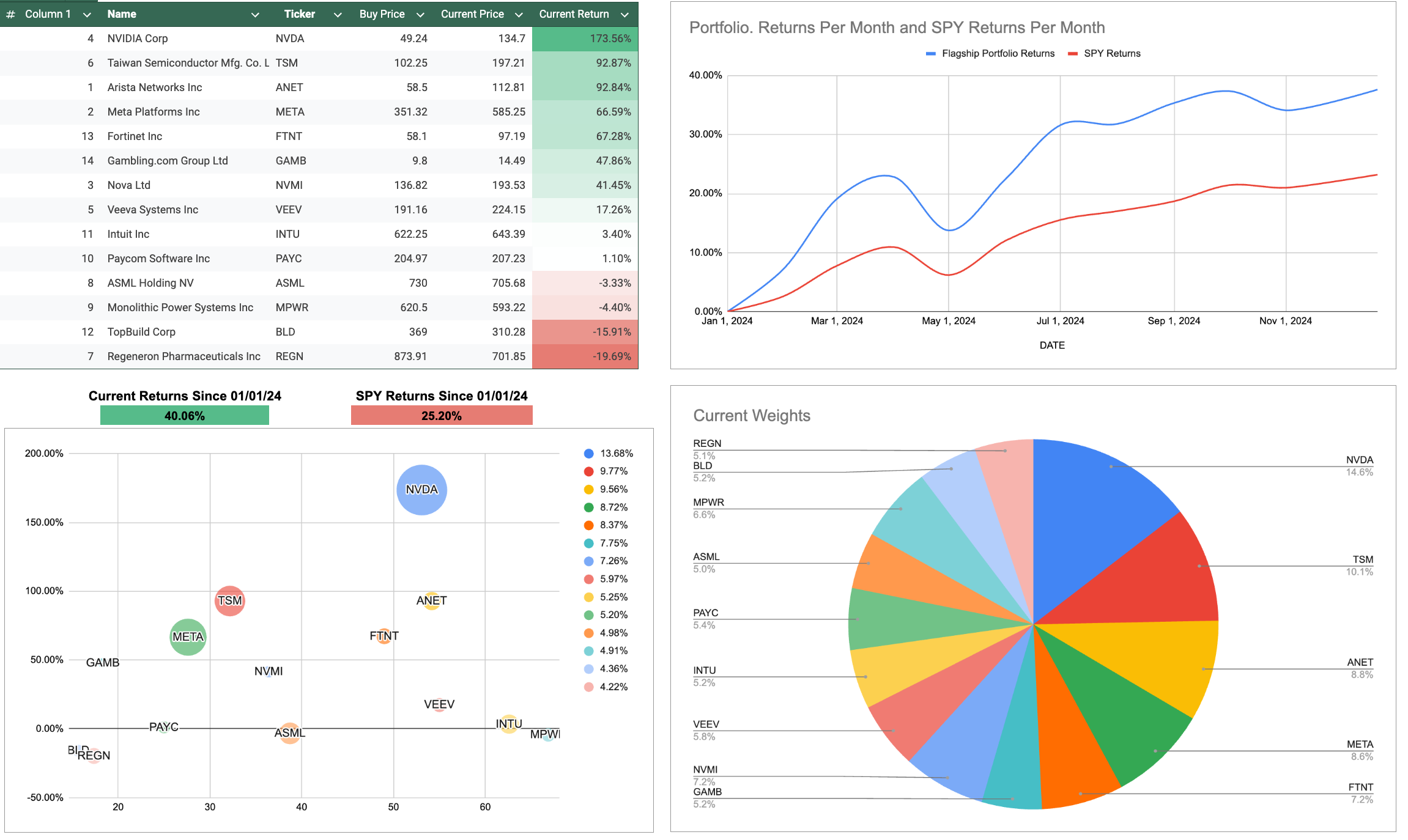1408x840 pixels.
Task: Open the Ticker column filter dropdown
Action: point(338,15)
